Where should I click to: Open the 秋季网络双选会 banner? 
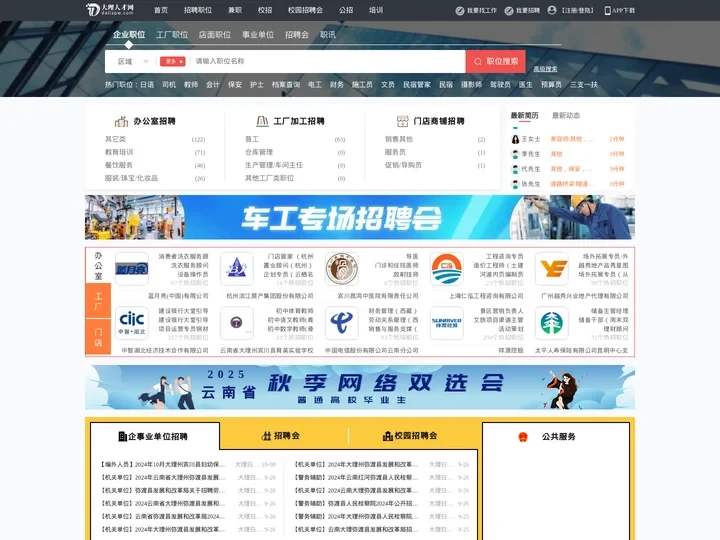point(360,387)
